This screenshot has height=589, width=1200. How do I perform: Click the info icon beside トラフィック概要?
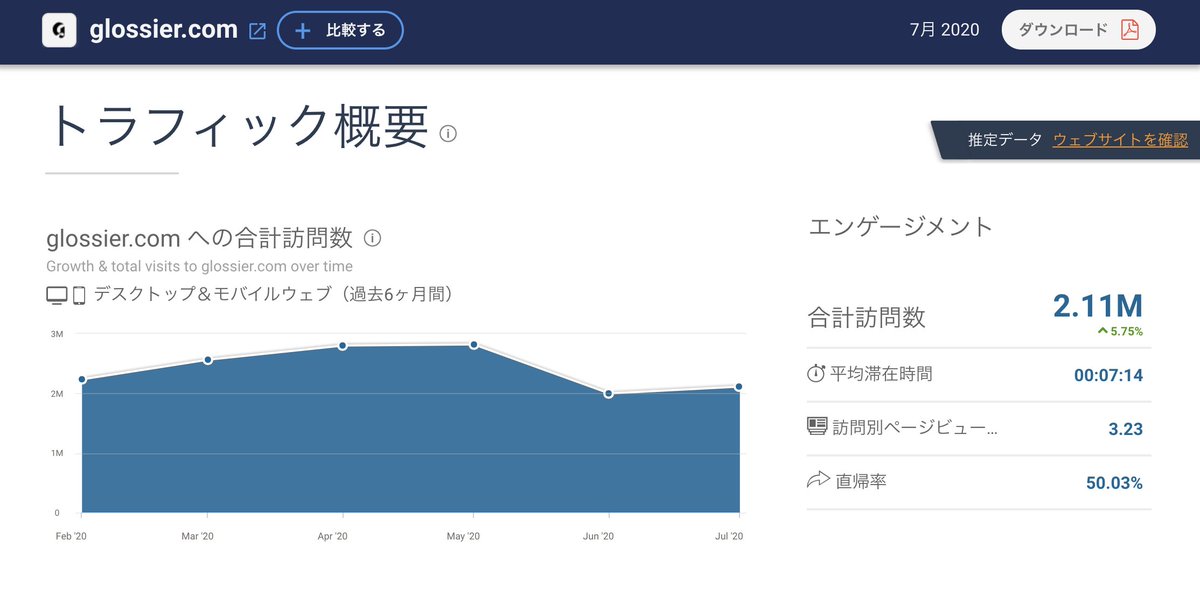[x=448, y=133]
